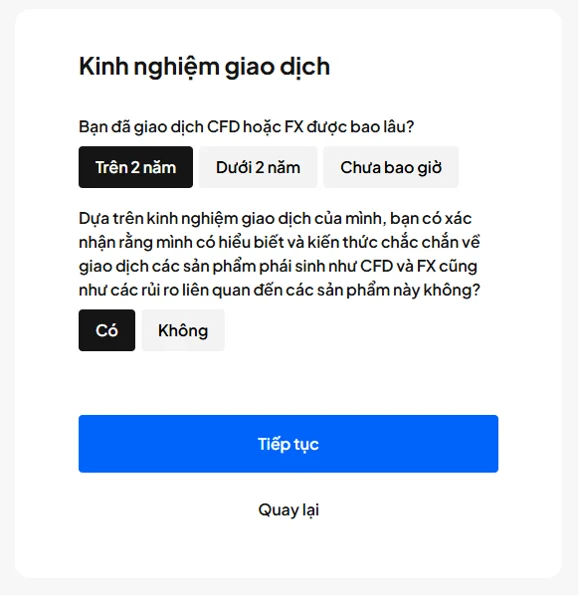Image resolution: width=581 pixels, height=598 pixels.
Task: Confirm yes to understanding derivative risks
Action: pos(107,331)
